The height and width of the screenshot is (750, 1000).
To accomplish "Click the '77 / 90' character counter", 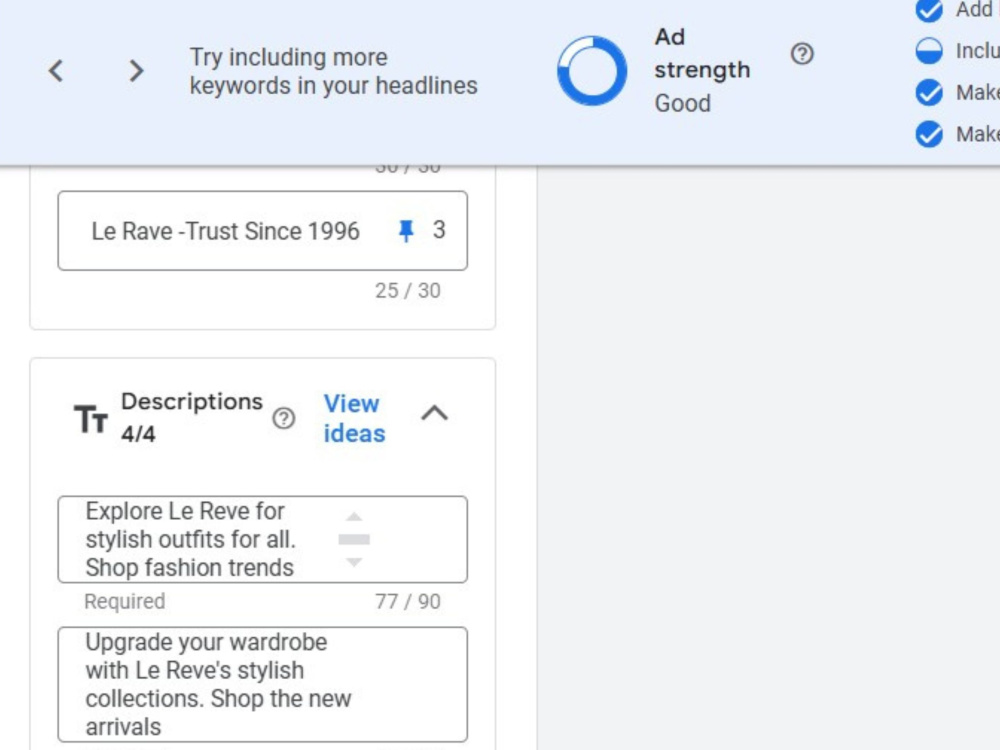I will point(408,601).
